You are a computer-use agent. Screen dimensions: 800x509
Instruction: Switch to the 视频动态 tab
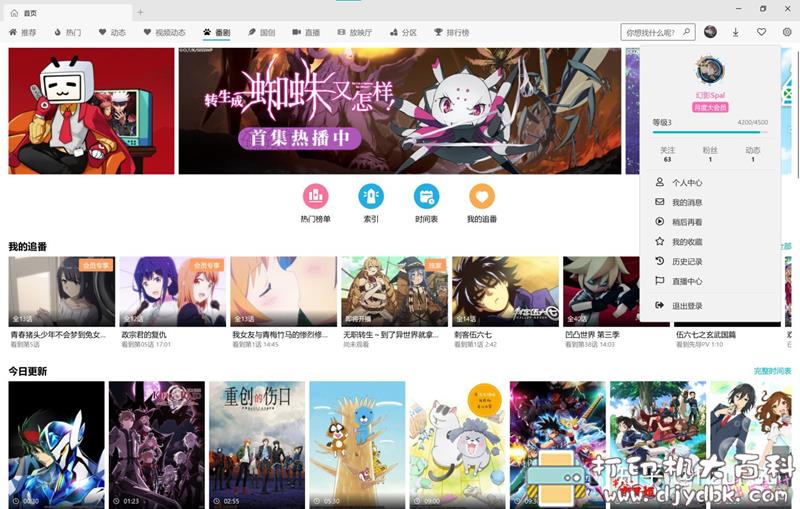[x=164, y=32]
